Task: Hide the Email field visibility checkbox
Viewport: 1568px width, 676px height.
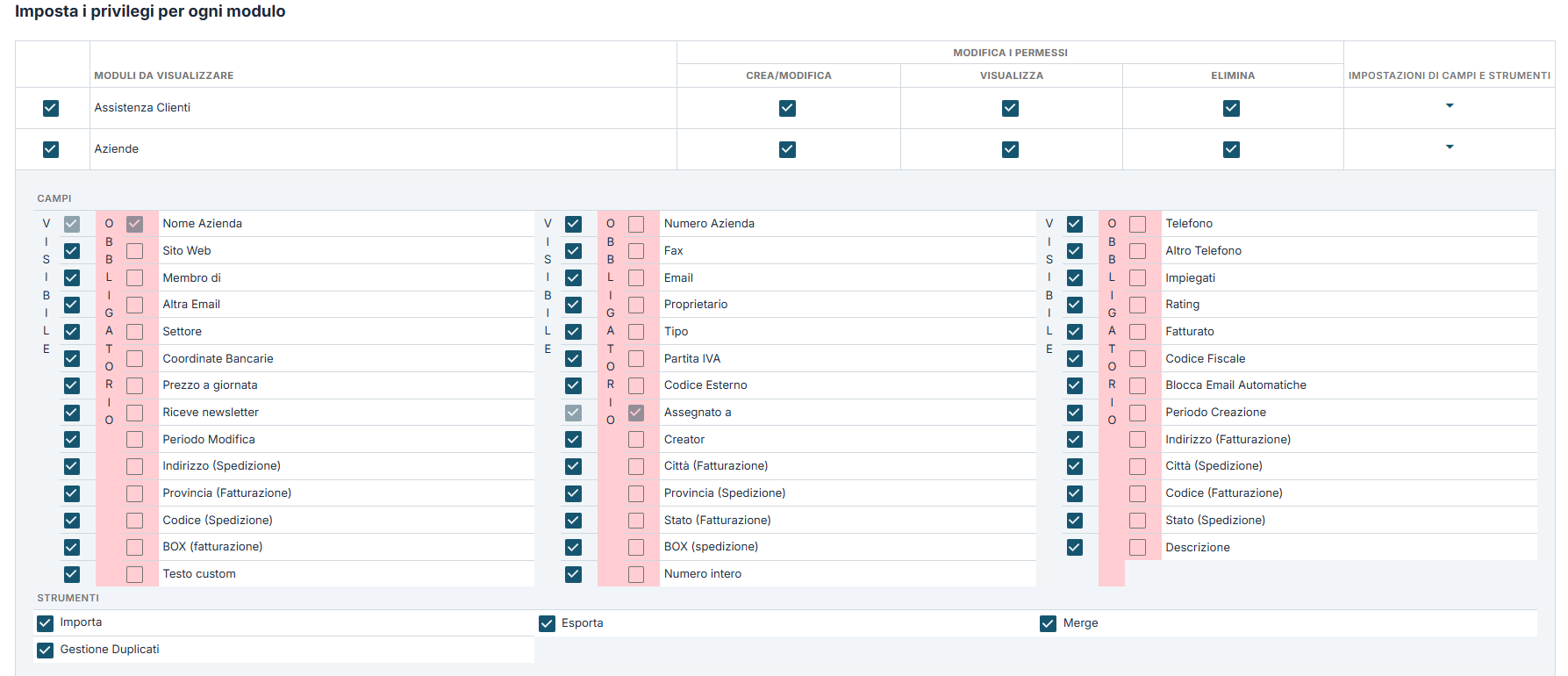Action: (573, 278)
